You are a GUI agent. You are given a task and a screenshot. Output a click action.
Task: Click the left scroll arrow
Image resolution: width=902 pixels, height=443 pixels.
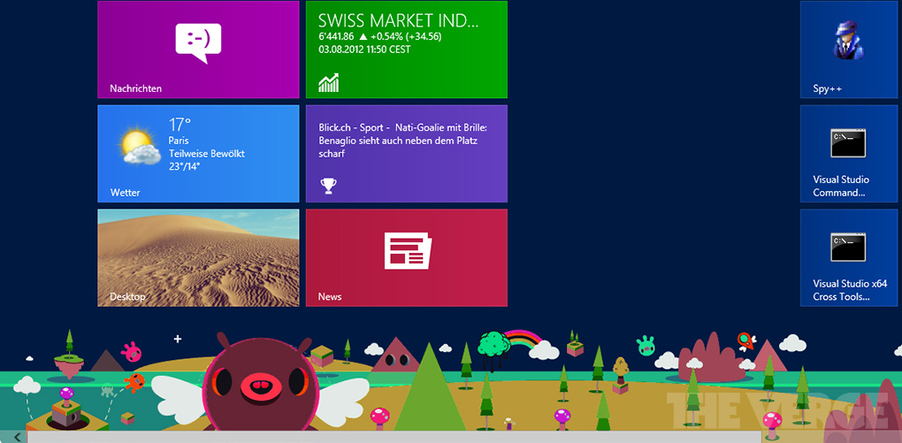click(x=18, y=437)
